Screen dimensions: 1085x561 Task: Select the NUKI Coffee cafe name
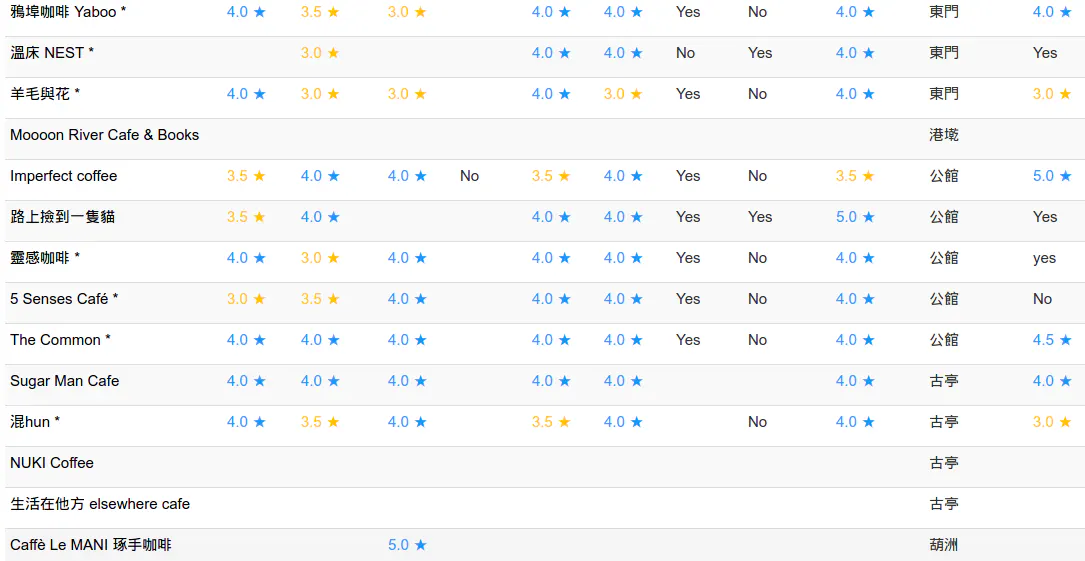(52, 463)
